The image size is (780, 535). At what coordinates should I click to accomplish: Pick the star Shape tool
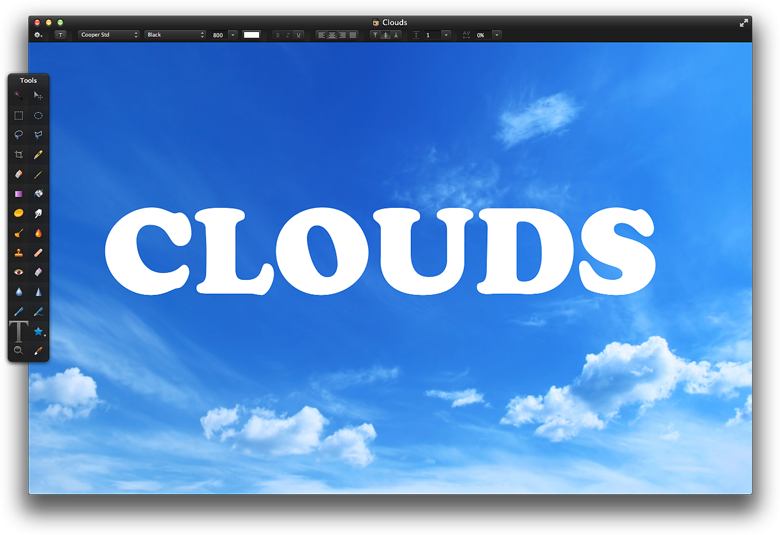point(38,331)
